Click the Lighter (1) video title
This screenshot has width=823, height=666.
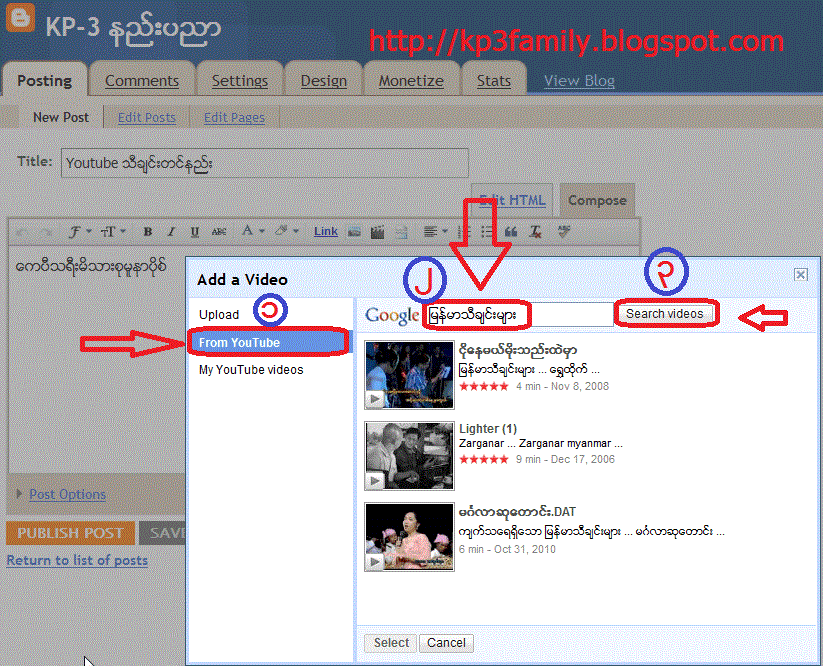(488, 428)
